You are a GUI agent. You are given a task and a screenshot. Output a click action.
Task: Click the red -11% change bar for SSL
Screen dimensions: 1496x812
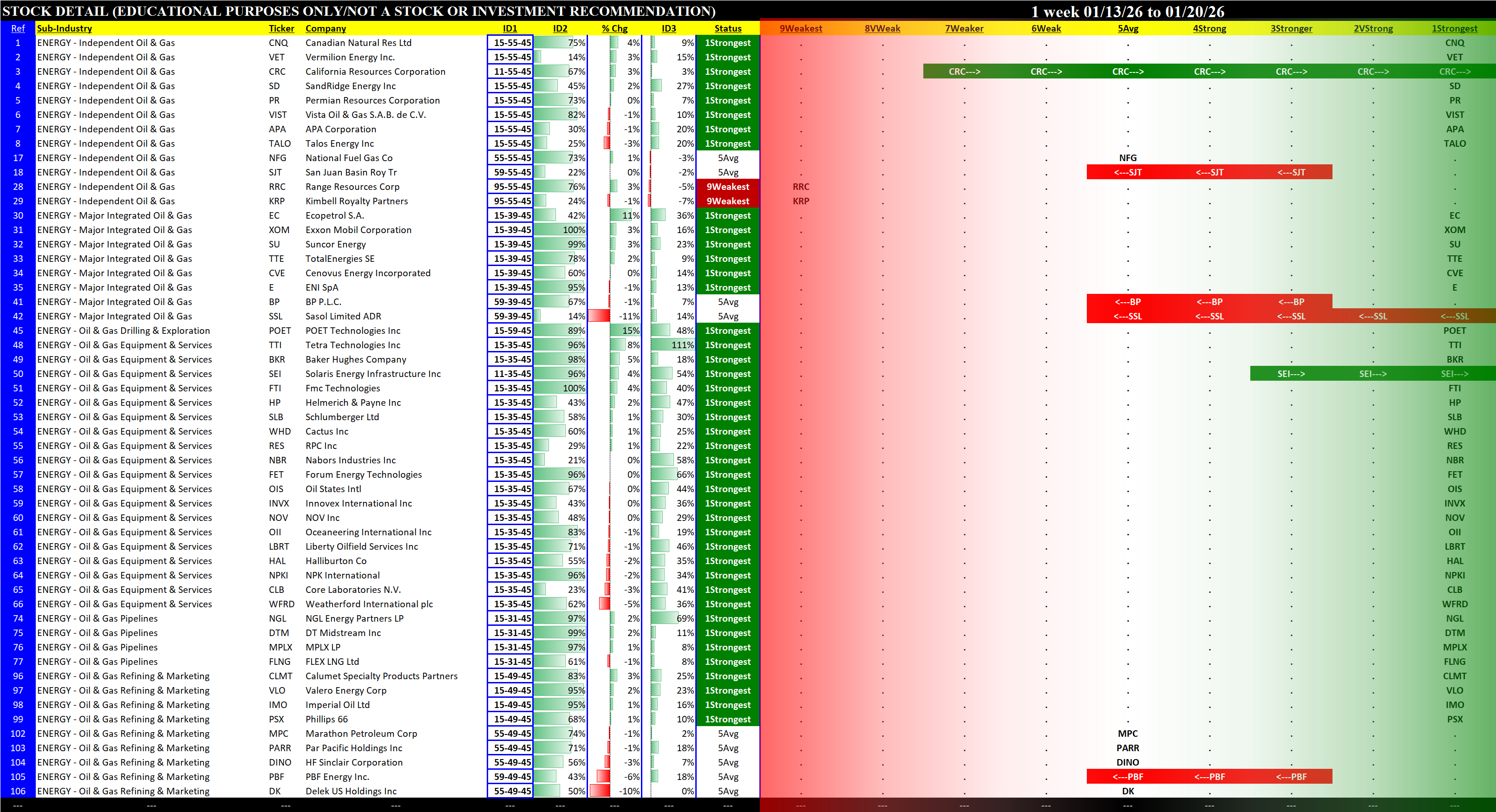[599, 316]
